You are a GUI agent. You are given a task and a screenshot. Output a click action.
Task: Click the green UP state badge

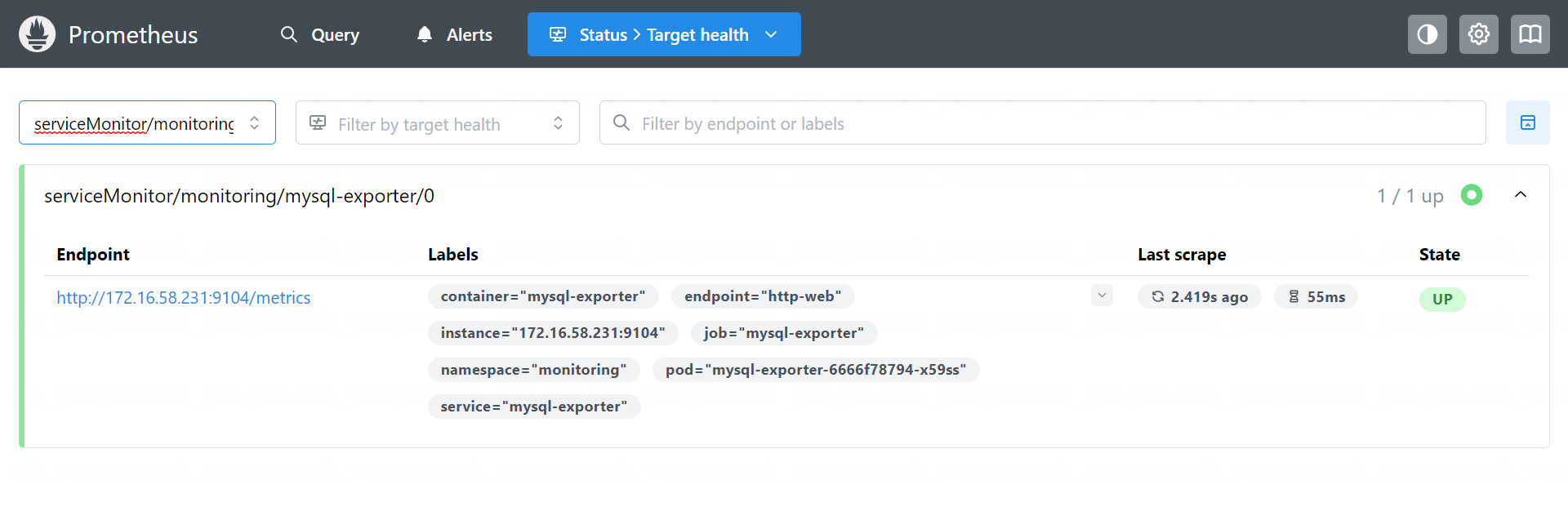[1441, 299]
